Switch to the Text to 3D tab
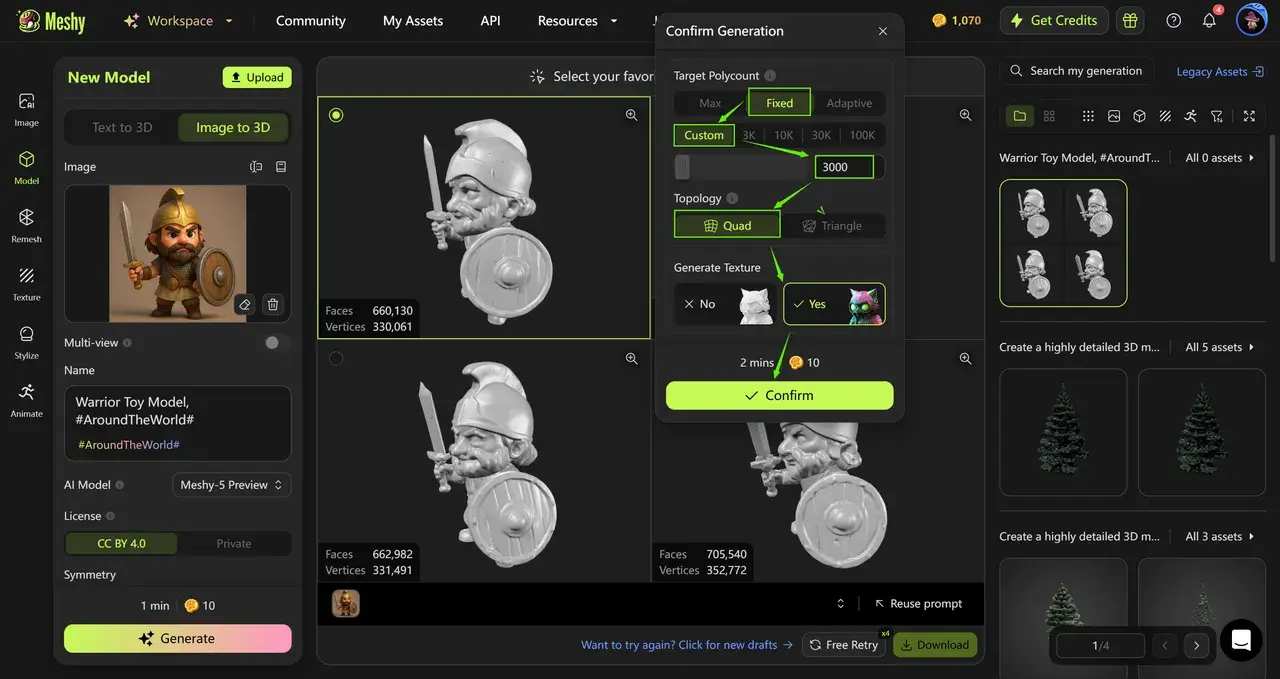 pos(122,127)
